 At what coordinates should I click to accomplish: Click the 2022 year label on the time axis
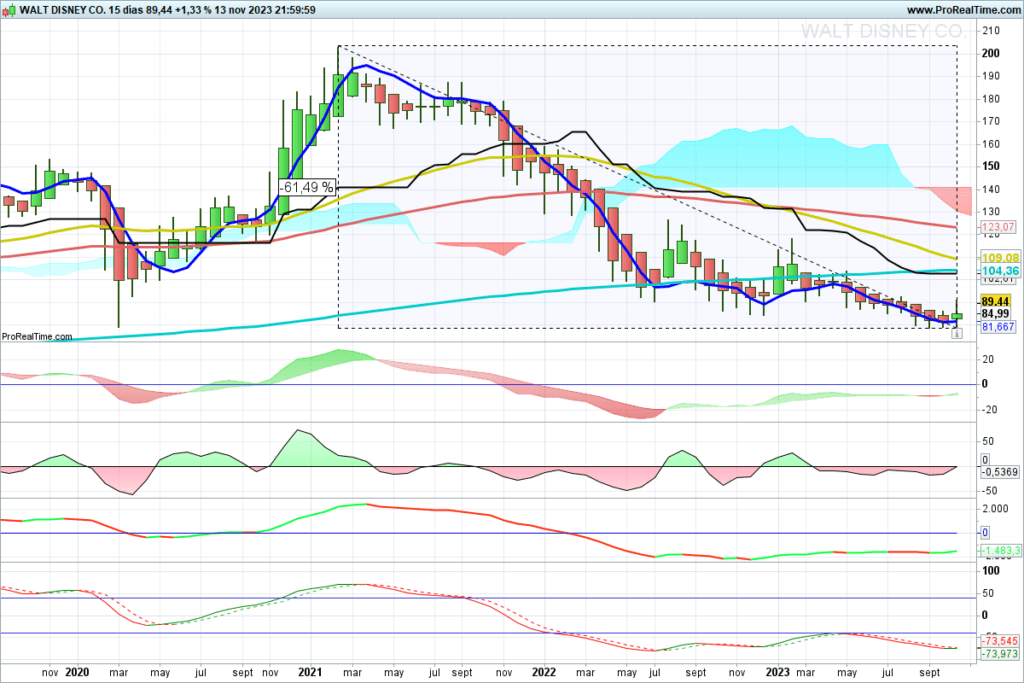(x=544, y=672)
